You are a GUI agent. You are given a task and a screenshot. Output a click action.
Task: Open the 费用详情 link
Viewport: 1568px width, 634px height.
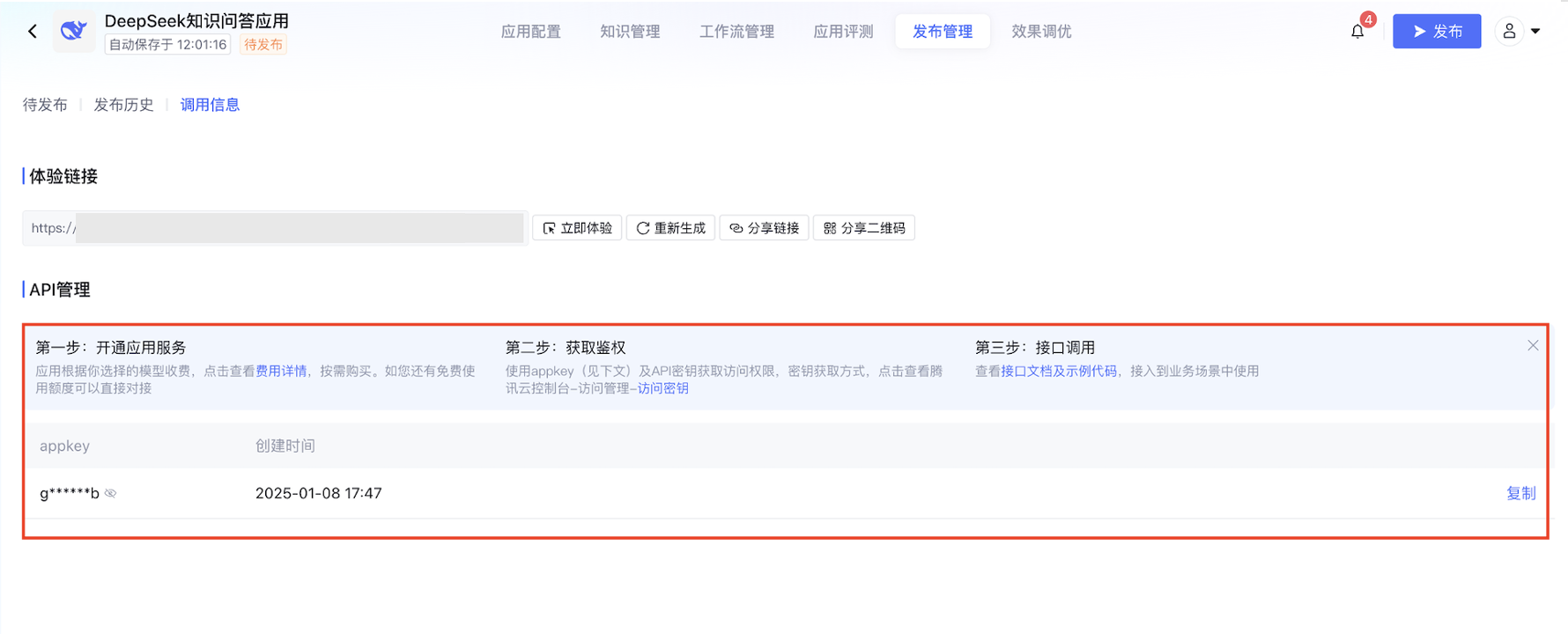(x=281, y=371)
